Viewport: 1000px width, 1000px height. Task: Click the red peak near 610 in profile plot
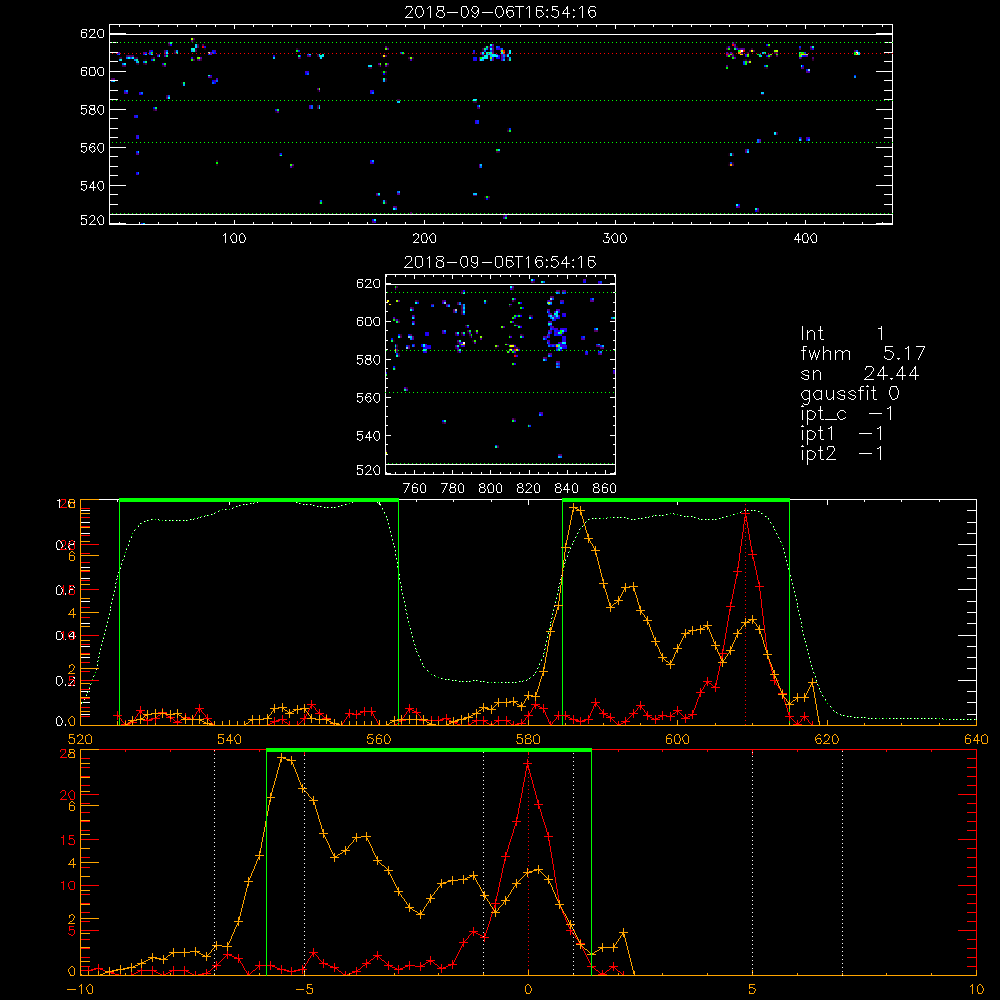click(746, 513)
